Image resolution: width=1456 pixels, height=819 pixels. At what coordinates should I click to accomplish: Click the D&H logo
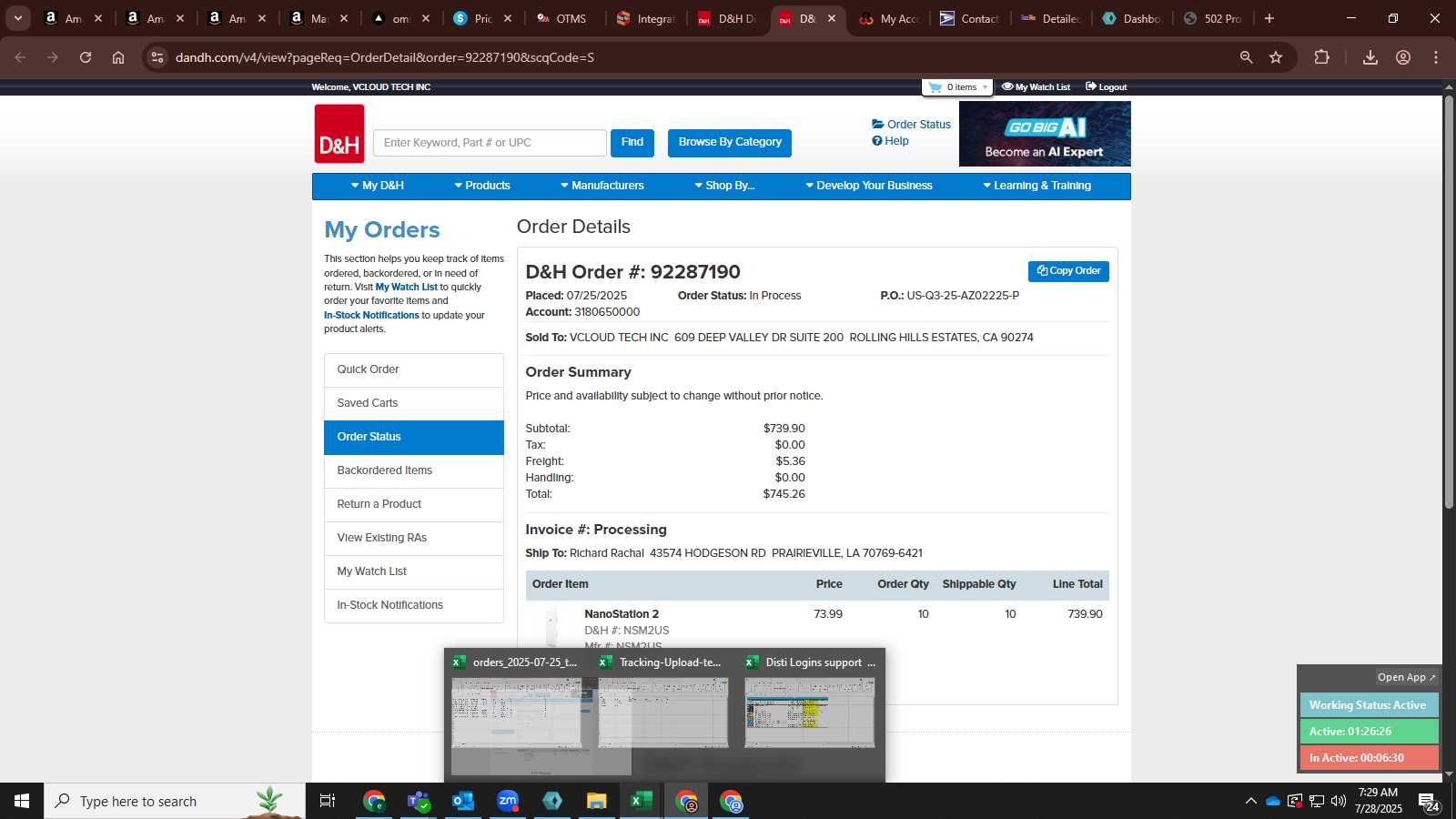click(339, 134)
